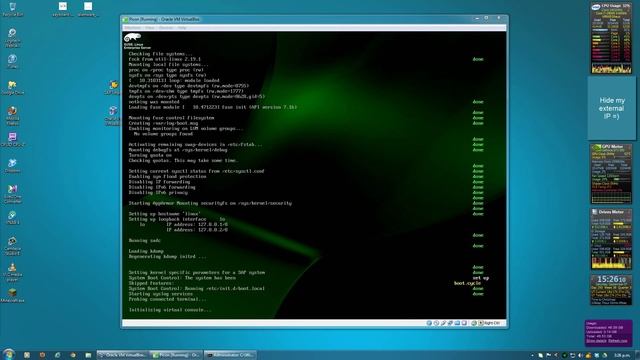
Task: Select the Google Docs desktop shortcut
Action: (x=12, y=87)
